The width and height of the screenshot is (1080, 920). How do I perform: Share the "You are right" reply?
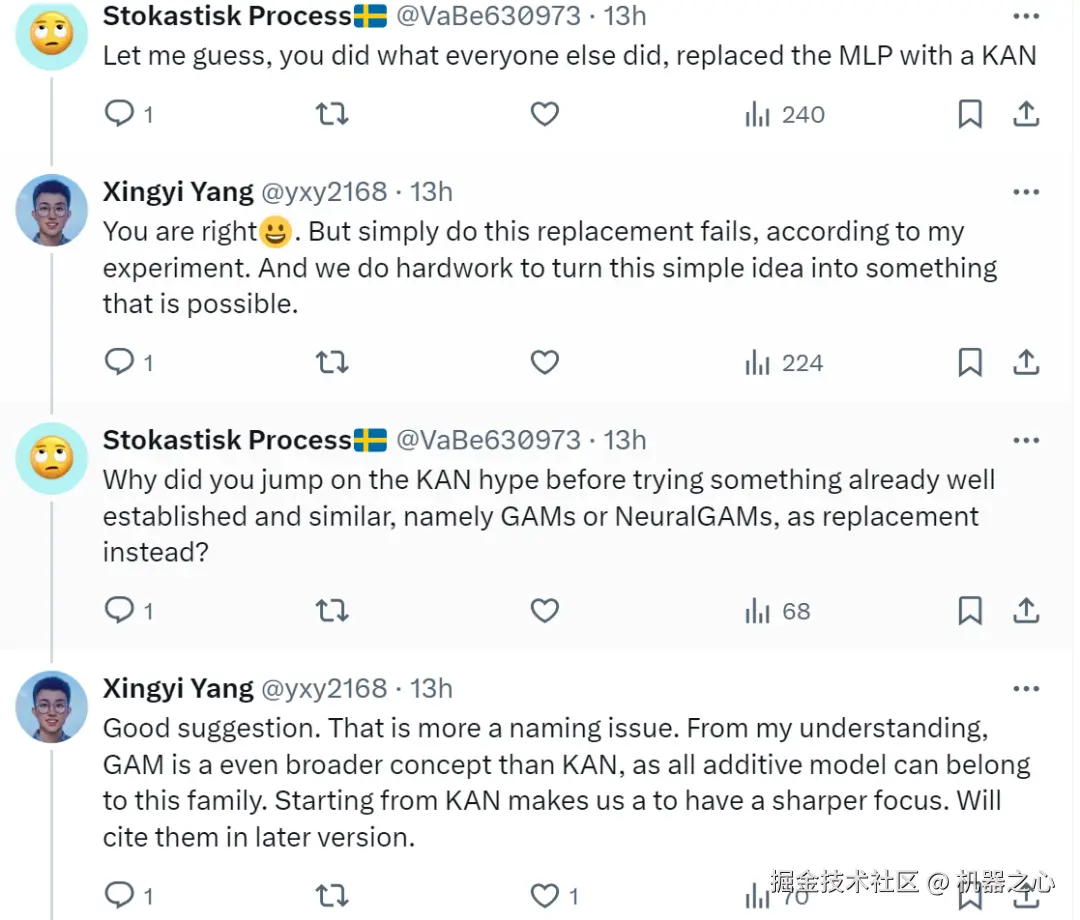(x=1026, y=363)
